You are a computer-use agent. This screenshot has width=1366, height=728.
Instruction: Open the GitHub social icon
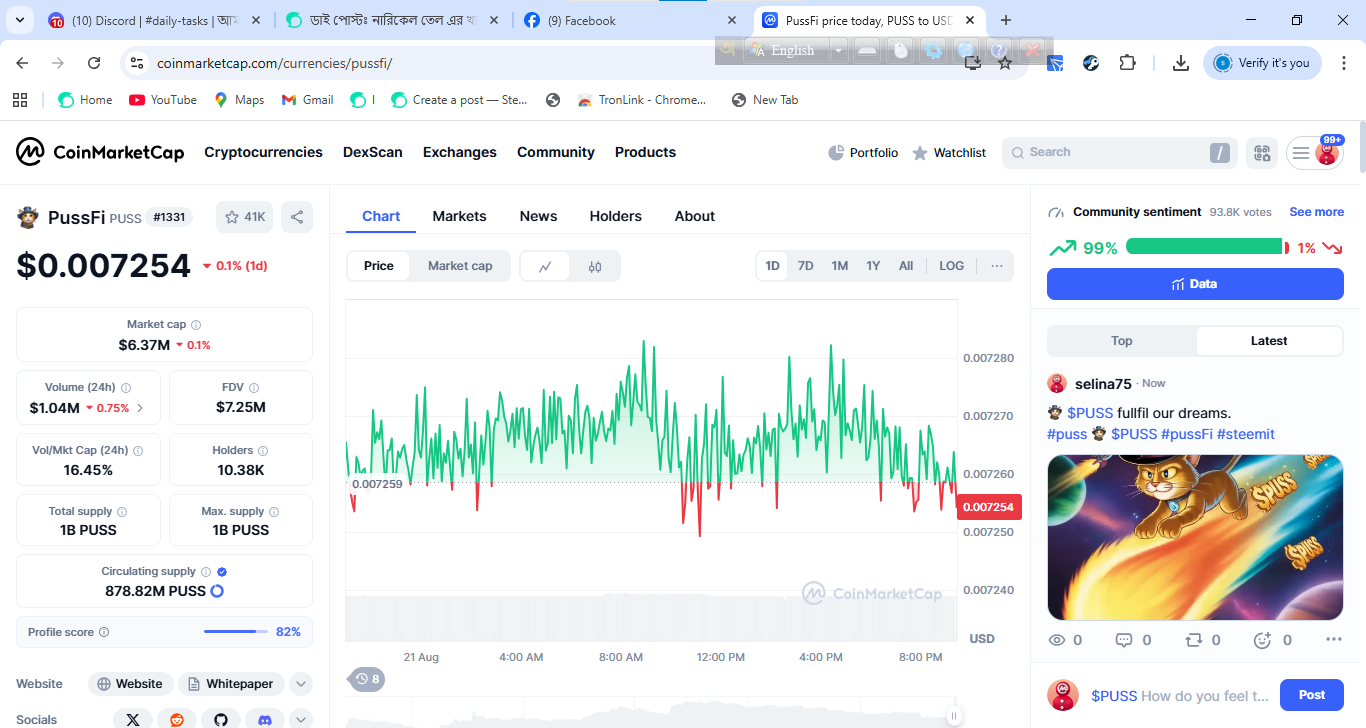(x=221, y=719)
